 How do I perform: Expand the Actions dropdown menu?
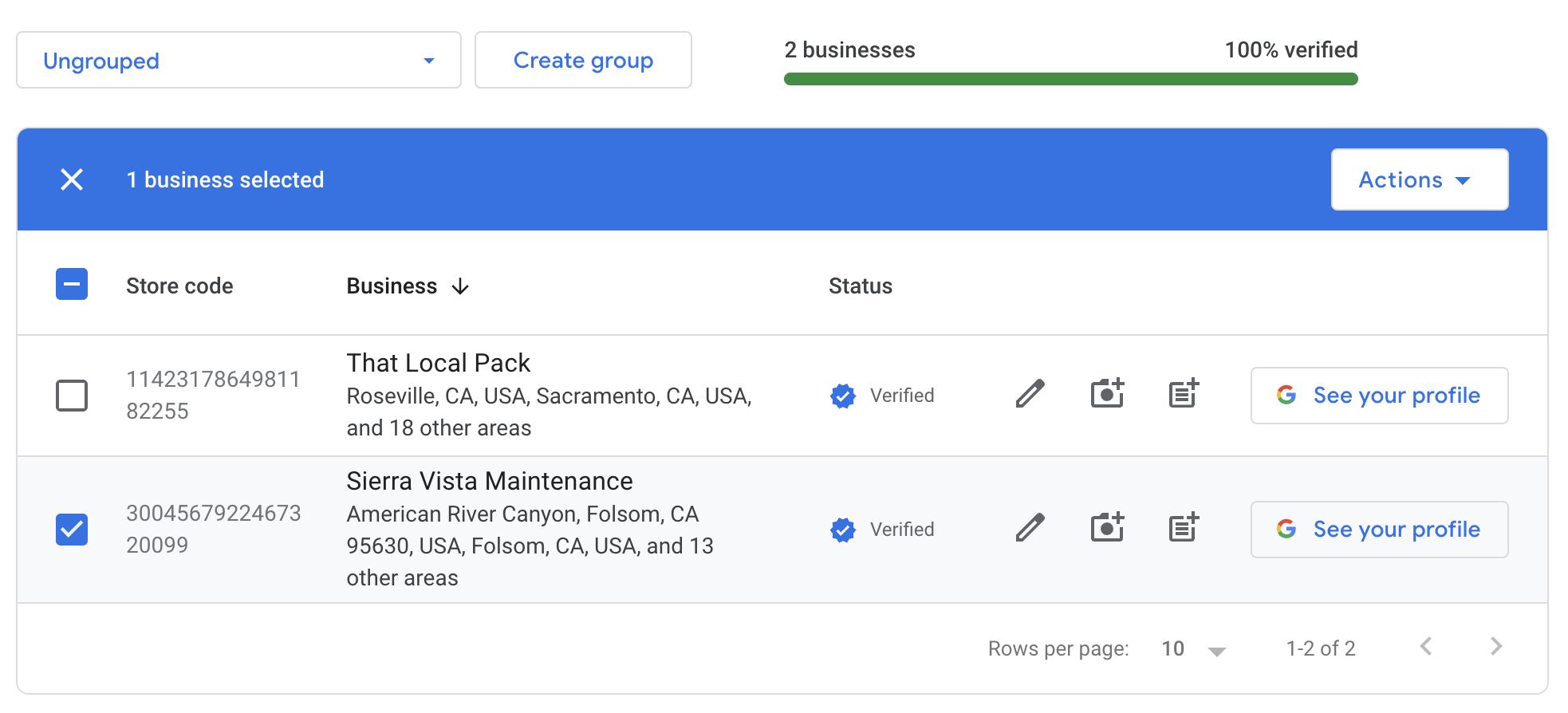pyautogui.click(x=1419, y=179)
